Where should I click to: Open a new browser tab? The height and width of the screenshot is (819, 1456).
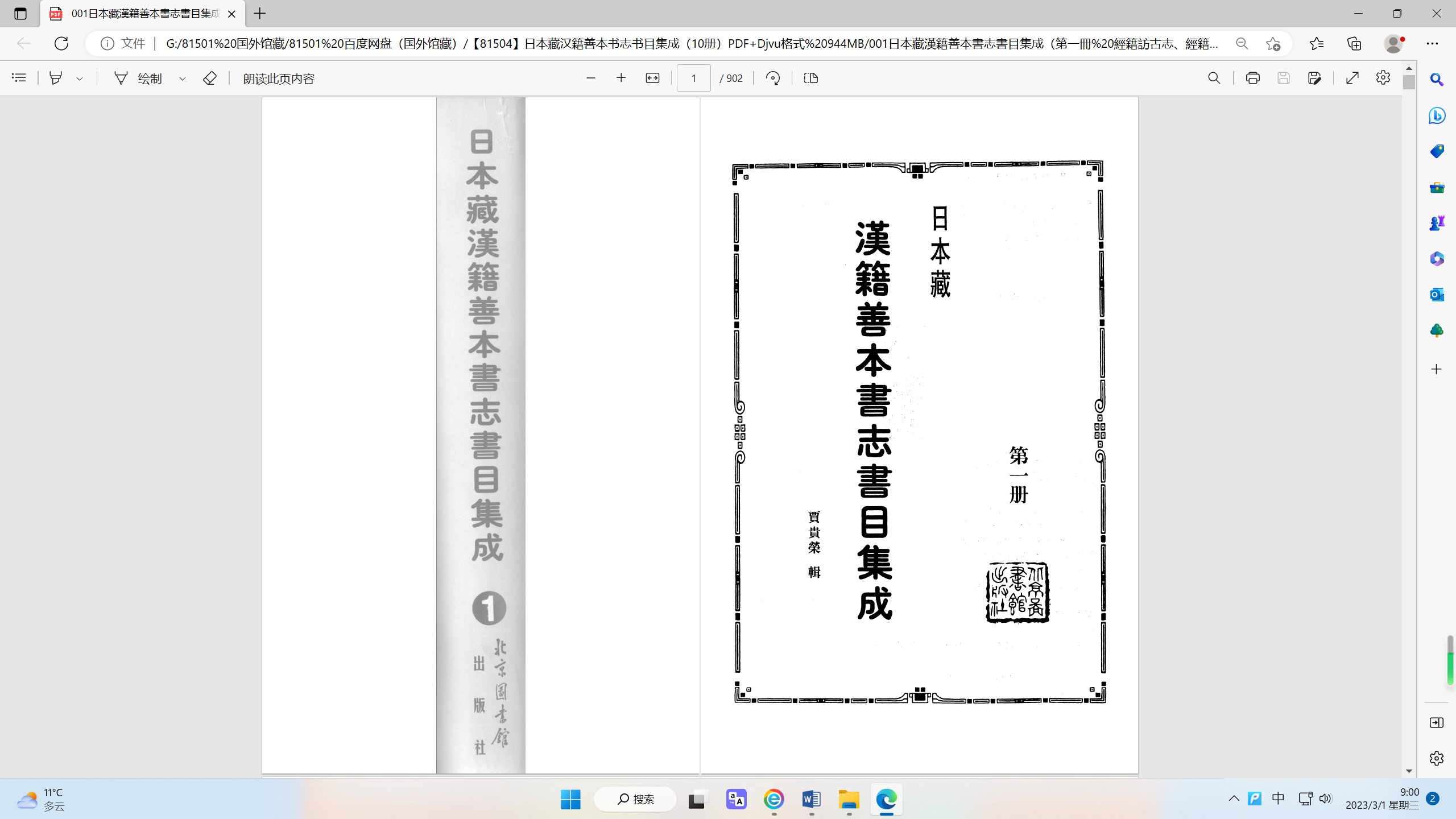[260, 14]
